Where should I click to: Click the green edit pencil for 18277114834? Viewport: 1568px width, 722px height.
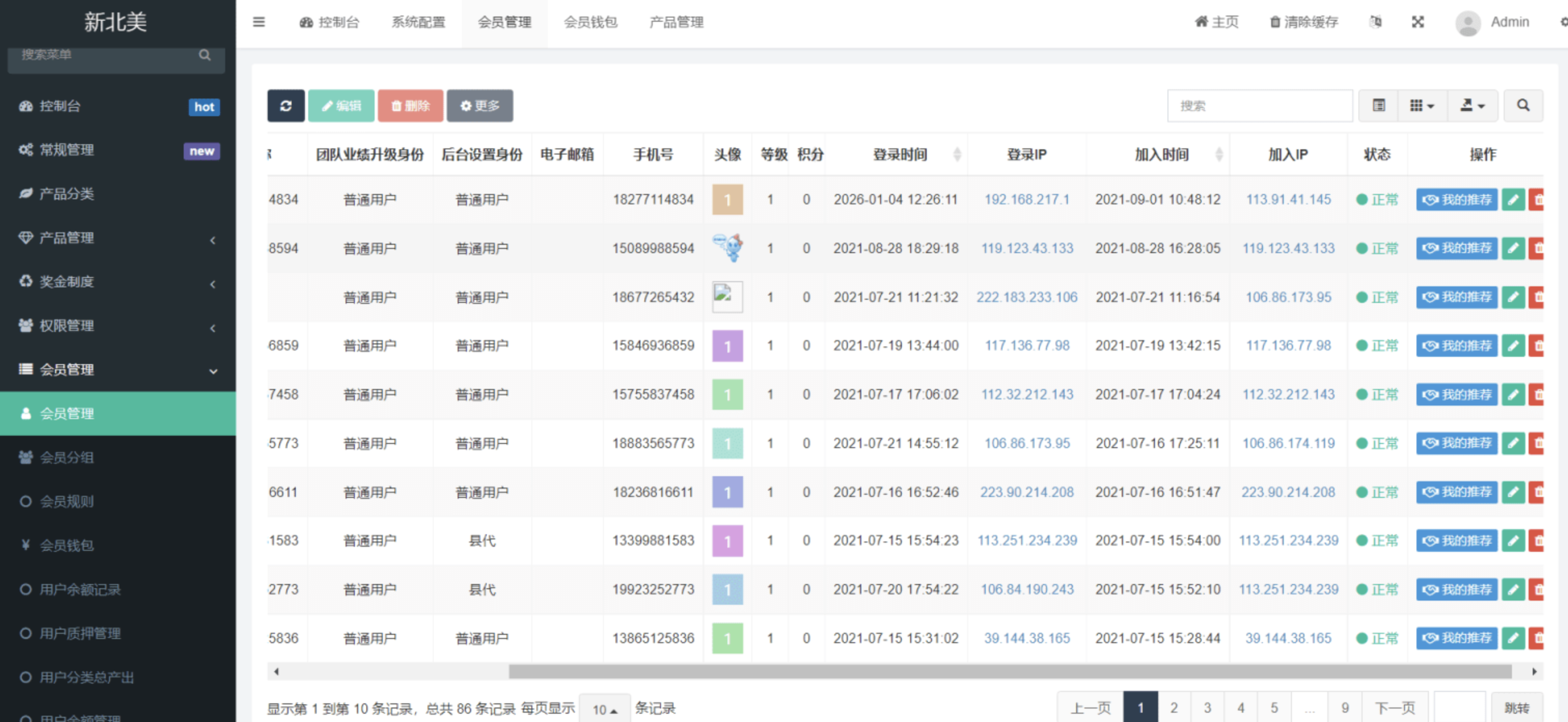pos(1514,199)
